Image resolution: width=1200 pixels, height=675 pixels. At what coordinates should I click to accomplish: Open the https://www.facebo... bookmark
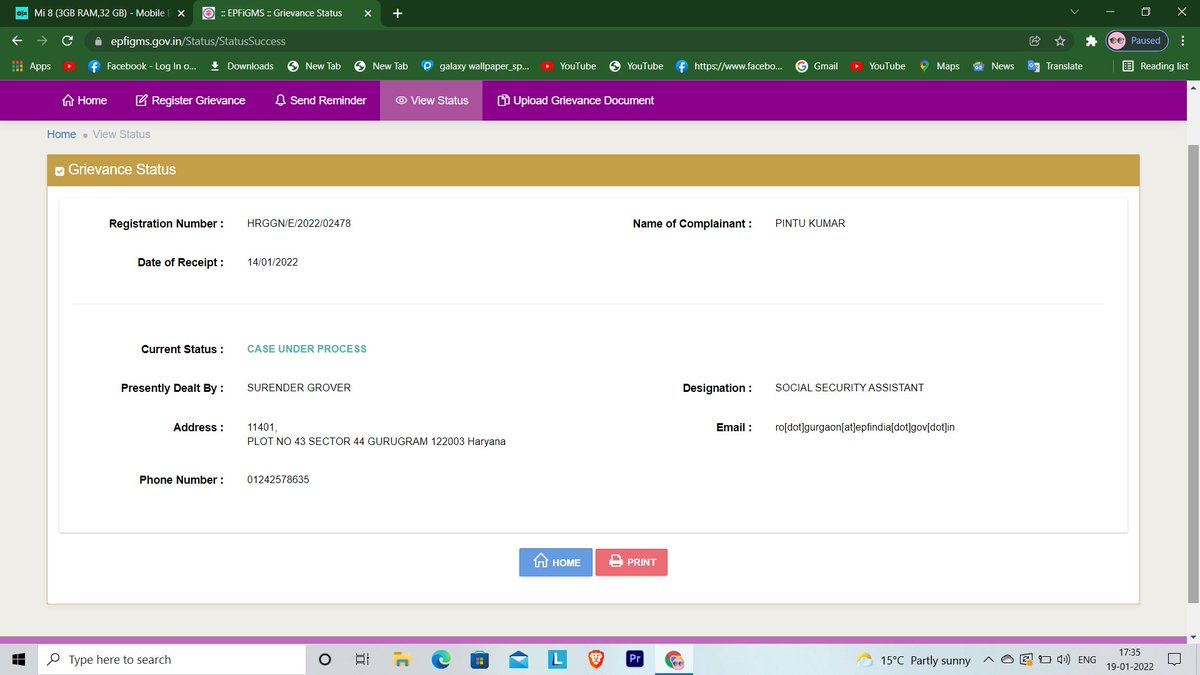(x=729, y=66)
